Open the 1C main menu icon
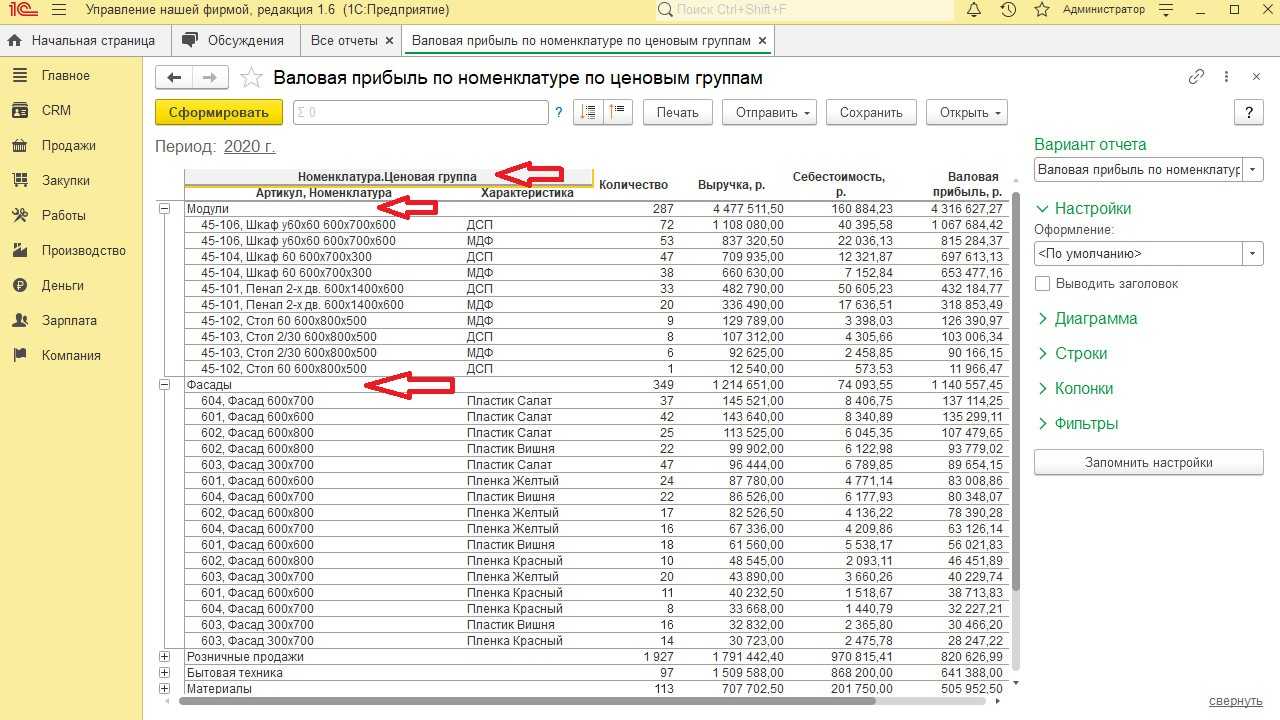Screen dimensions: 1280x720 (22, 10)
